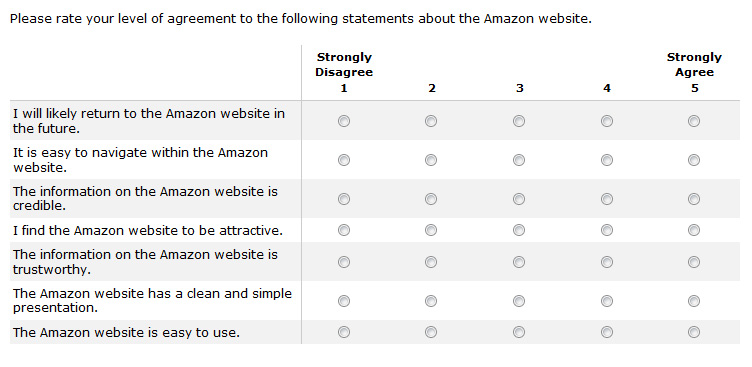Select rating 1 for returning to Amazon website
The width and height of the screenshot is (752, 367).
[x=344, y=121]
